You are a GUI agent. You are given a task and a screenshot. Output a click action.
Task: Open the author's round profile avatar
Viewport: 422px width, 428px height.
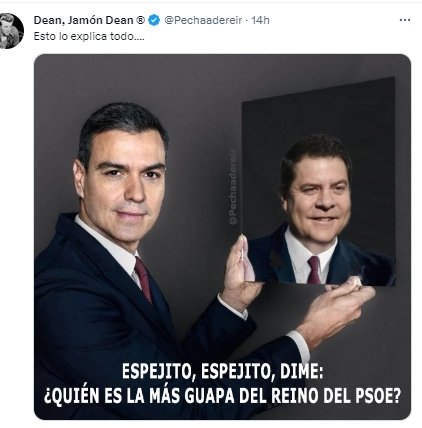click(10, 31)
